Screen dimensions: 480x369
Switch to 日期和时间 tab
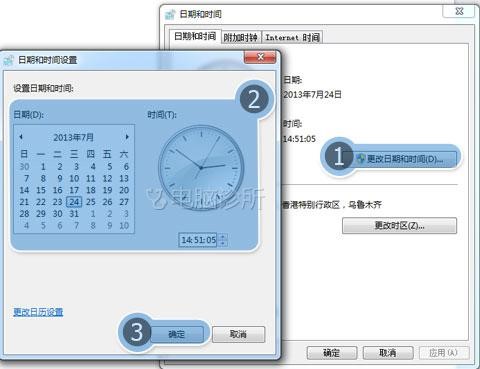[195, 36]
